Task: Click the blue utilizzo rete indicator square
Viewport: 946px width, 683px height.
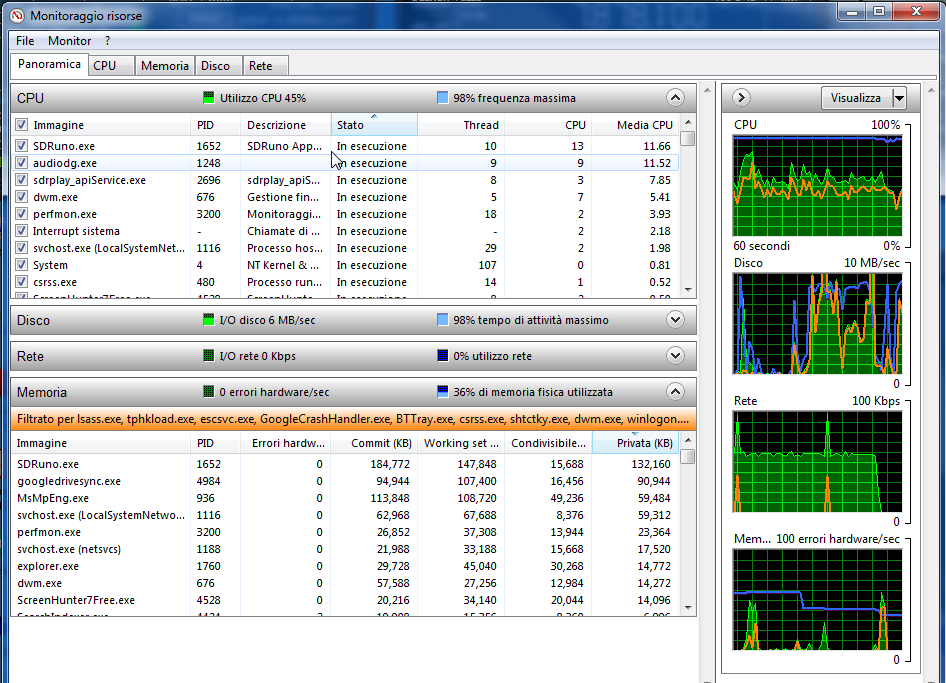Action: 442,356
